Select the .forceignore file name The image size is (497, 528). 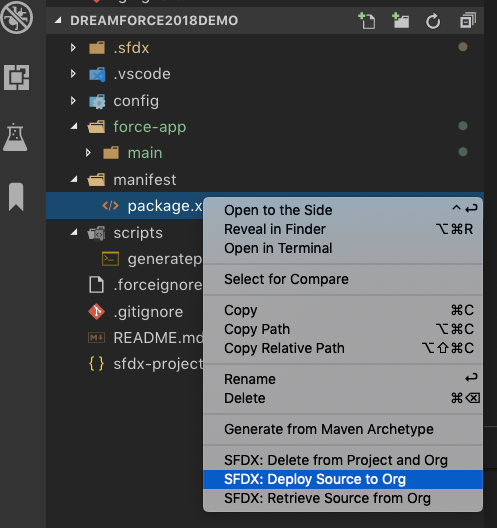click(x=158, y=285)
